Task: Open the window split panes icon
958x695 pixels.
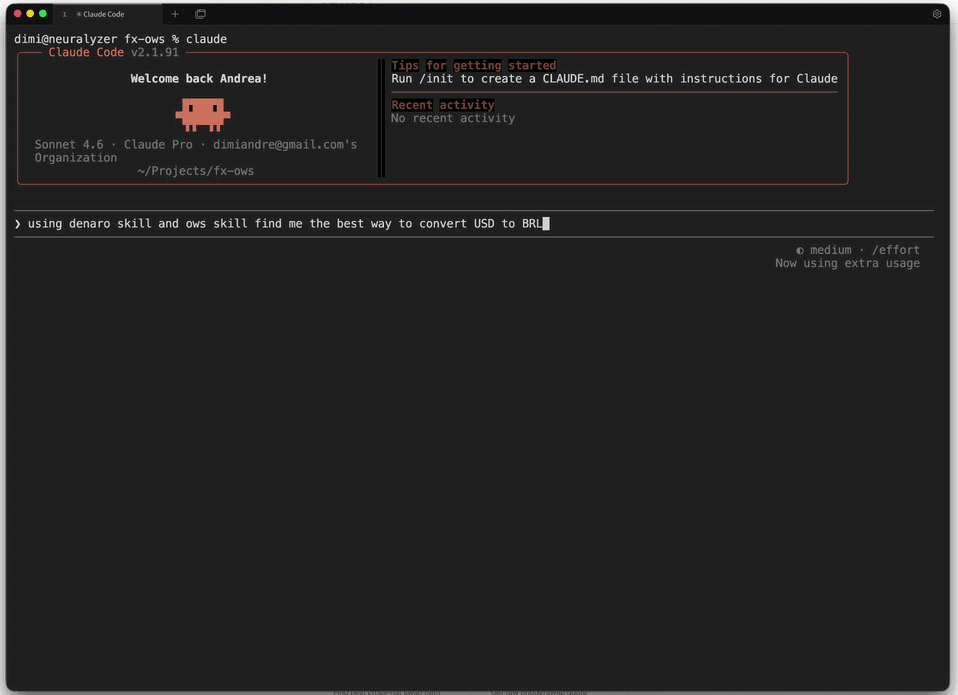Action: (x=200, y=13)
